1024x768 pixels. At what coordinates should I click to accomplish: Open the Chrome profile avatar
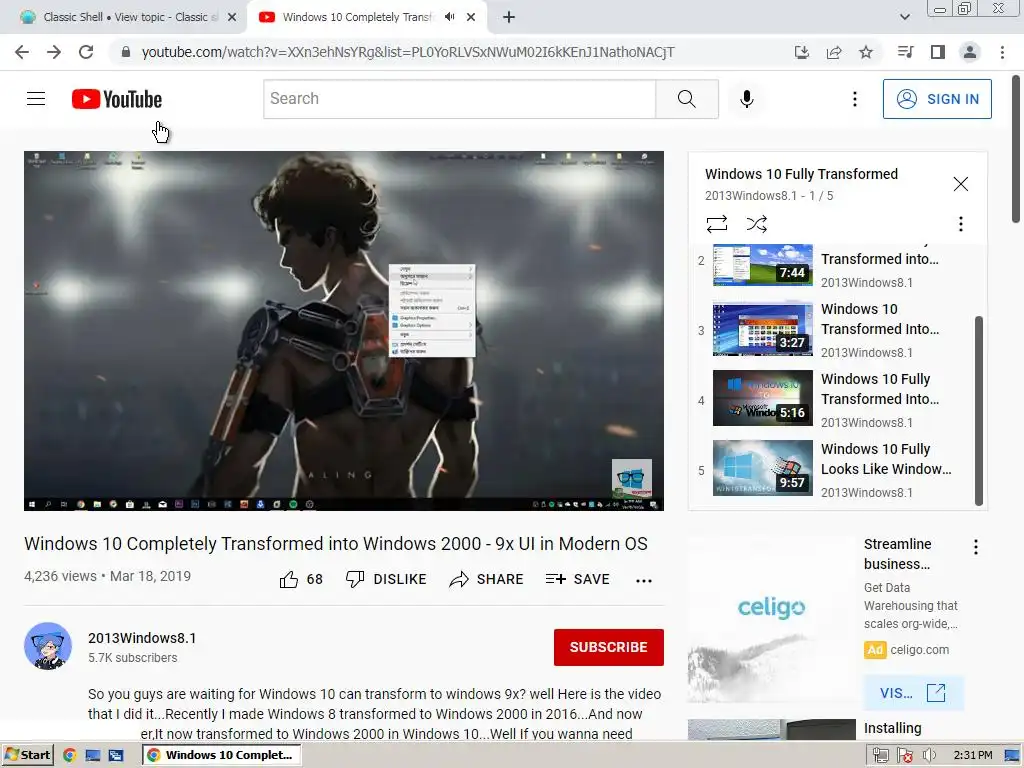(970, 52)
